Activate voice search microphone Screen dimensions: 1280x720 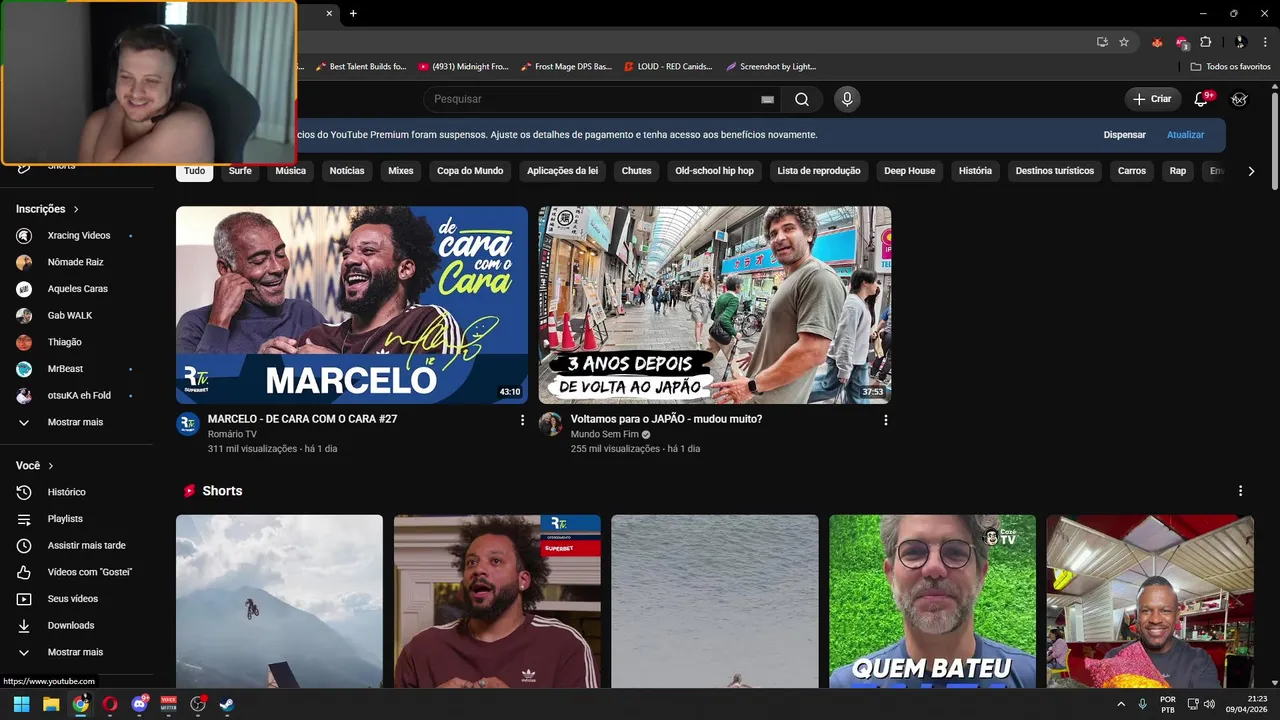point(847,99)
